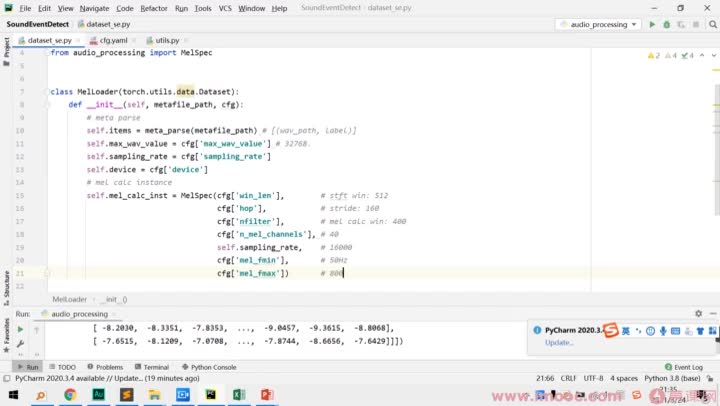Open PowerPoint from the taskbar
720x406 pixels.
(267, 395)
